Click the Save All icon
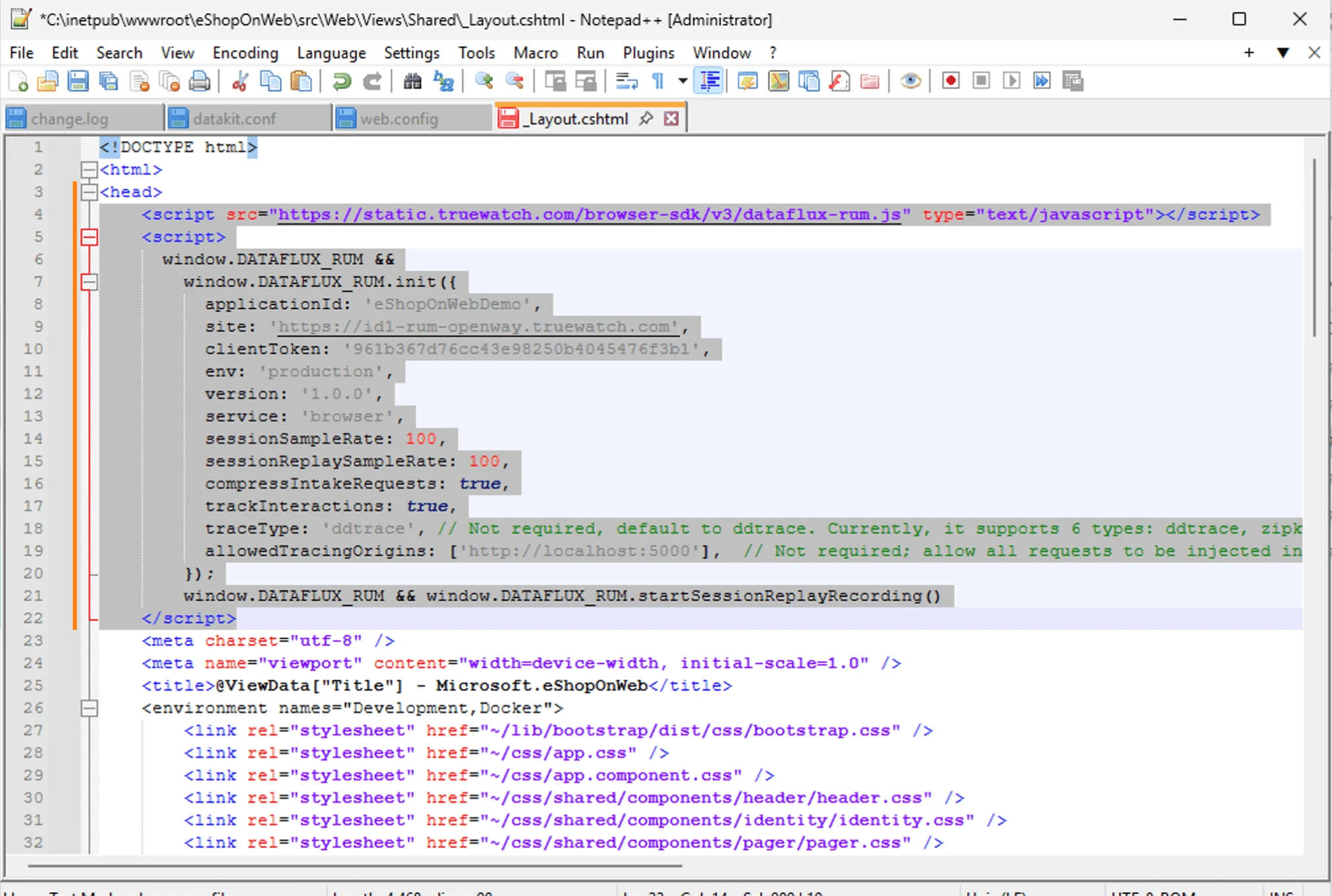Screen dimensions: 1332x896 point(108,82)
